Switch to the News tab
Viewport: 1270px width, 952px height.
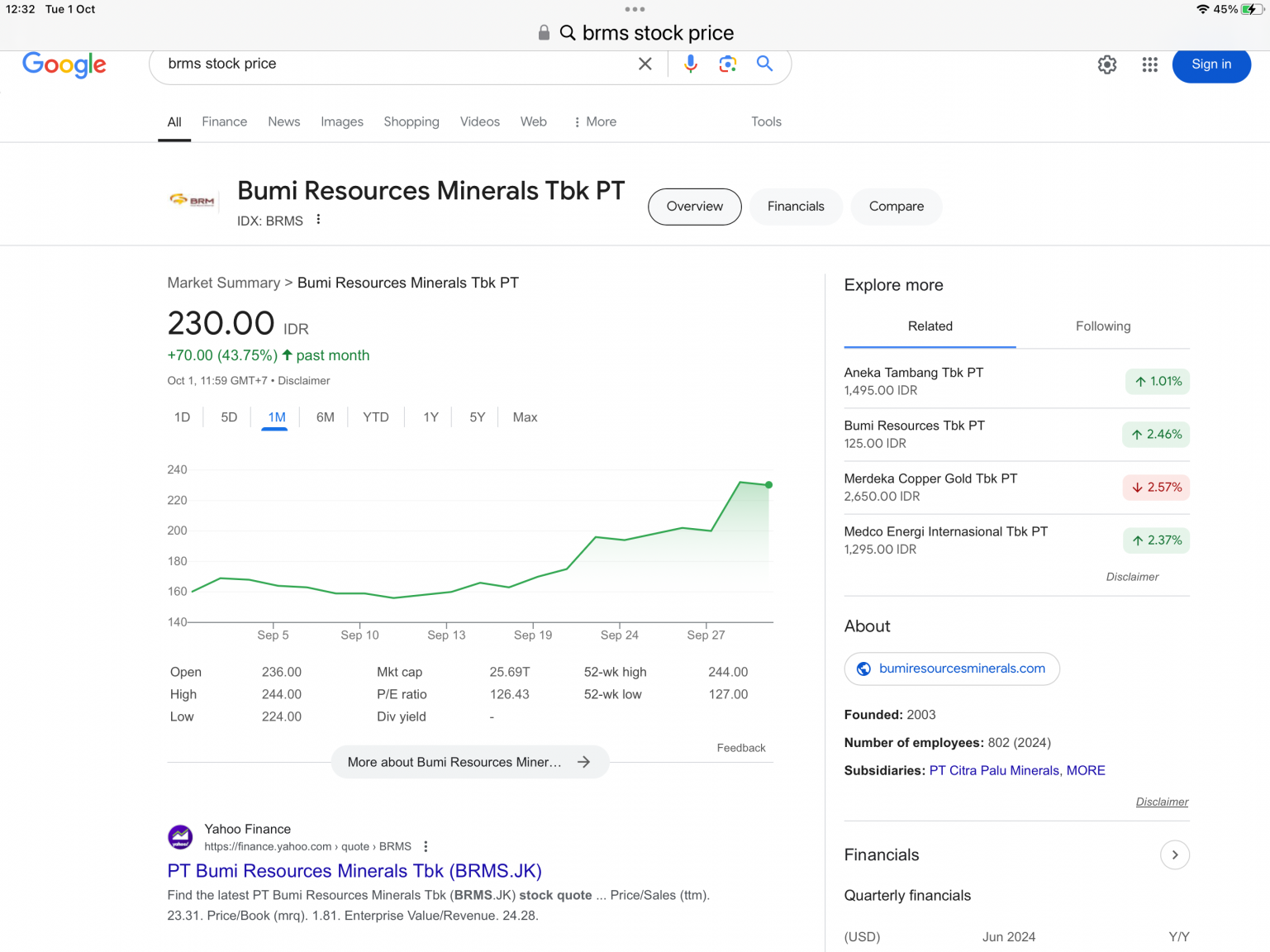(284, 121)
